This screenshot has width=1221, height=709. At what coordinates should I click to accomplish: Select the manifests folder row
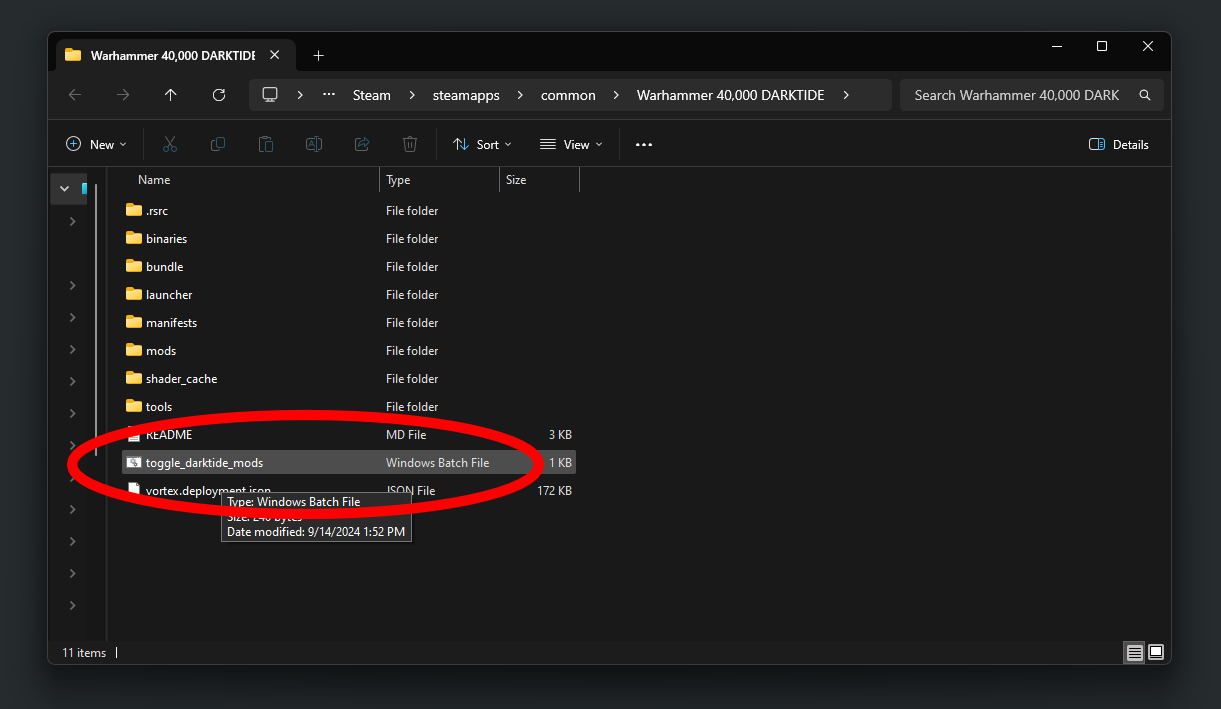(349, 322)
